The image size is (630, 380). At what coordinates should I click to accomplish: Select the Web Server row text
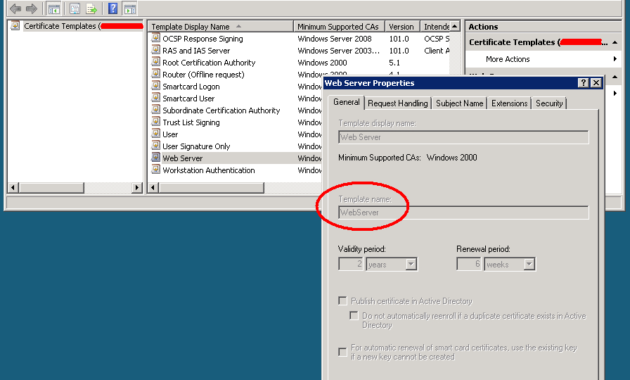pyautogui.click(x=182, y=158)
